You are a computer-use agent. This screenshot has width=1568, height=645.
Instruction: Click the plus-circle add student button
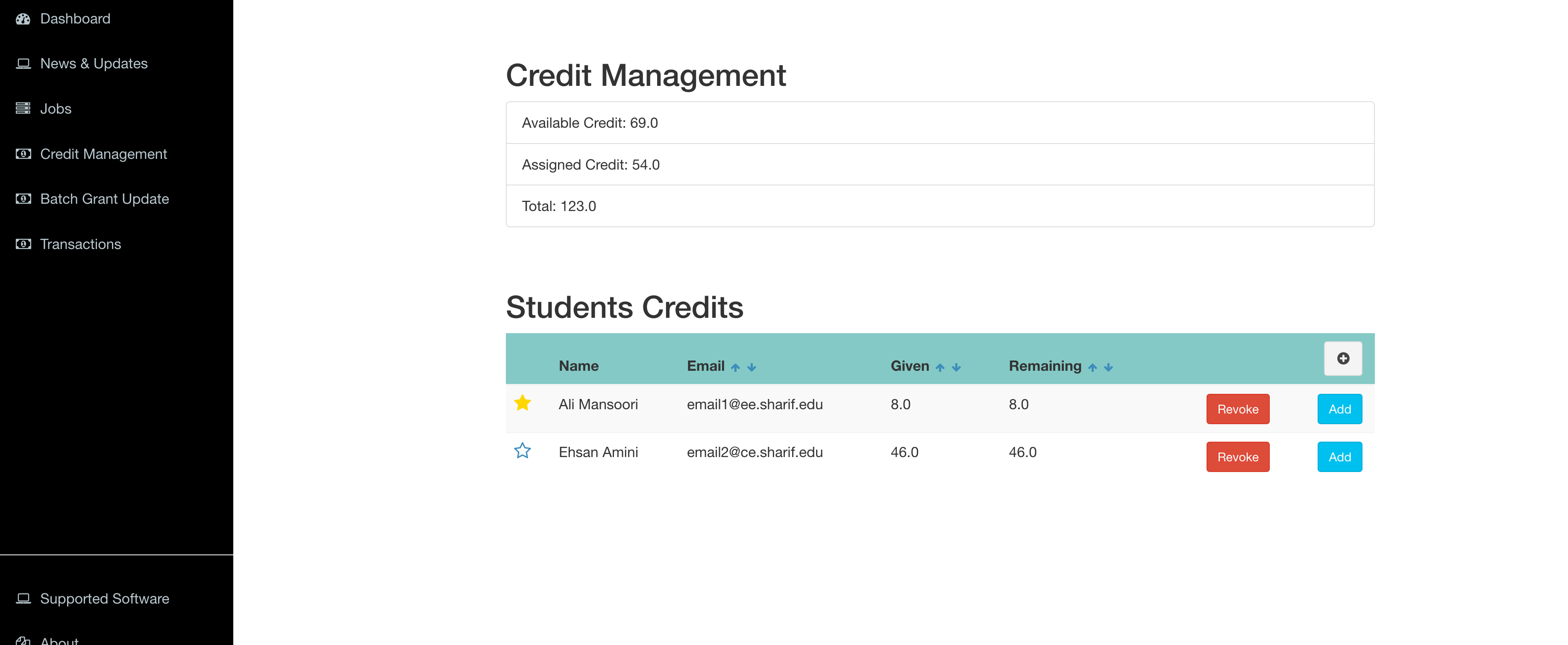1343,358
